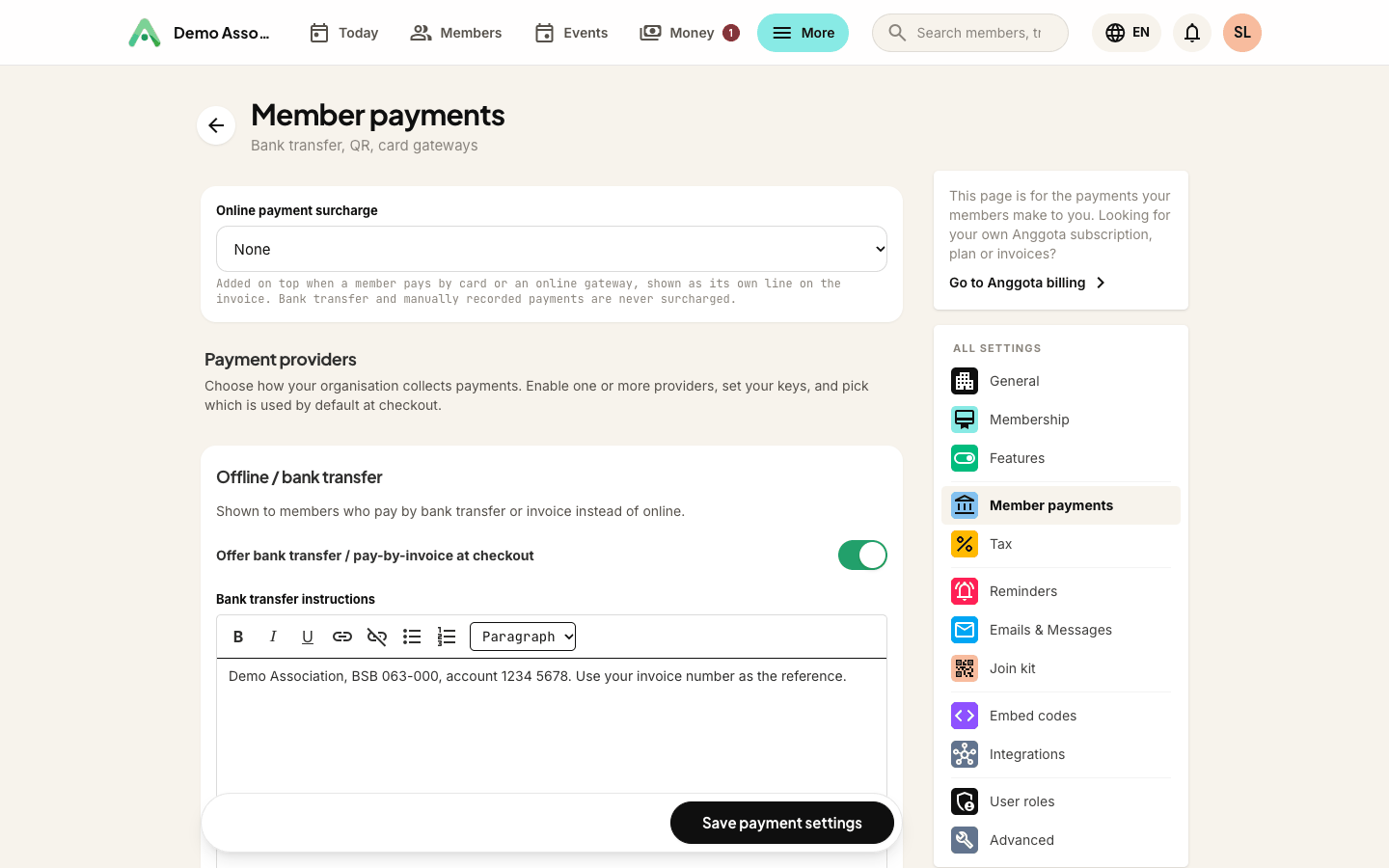Insert a bulleted list
This screenshot has width=1389, height=868.
point(412,637)
